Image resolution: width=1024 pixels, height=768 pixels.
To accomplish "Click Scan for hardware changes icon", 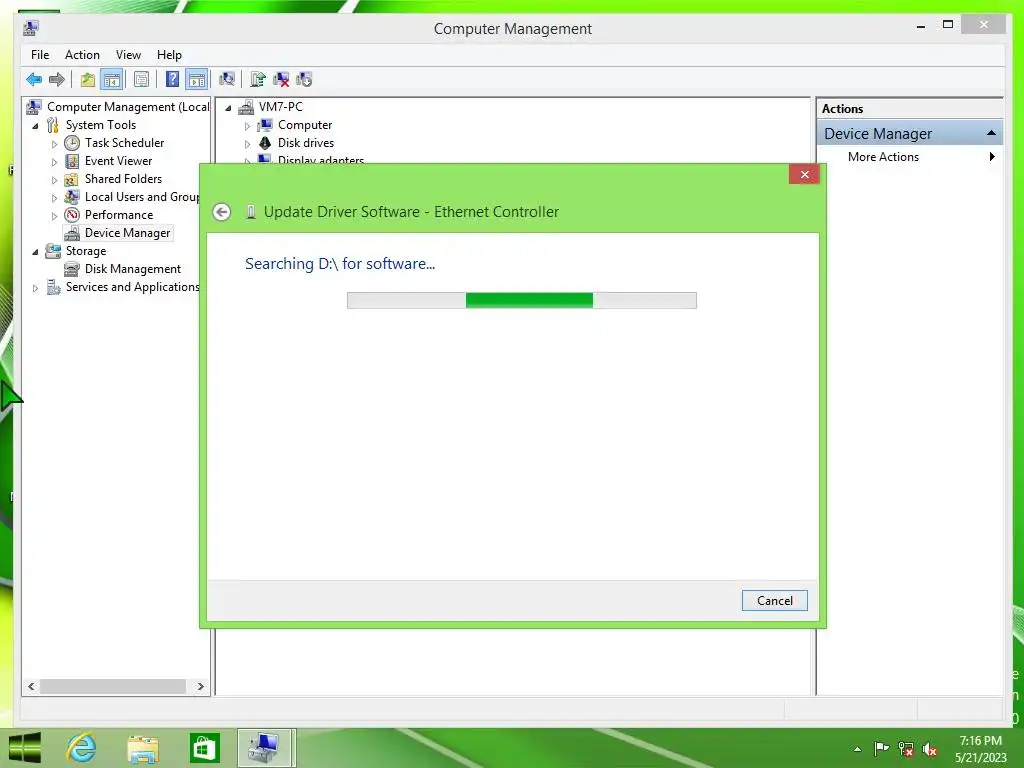I will (x=227, y=80).
